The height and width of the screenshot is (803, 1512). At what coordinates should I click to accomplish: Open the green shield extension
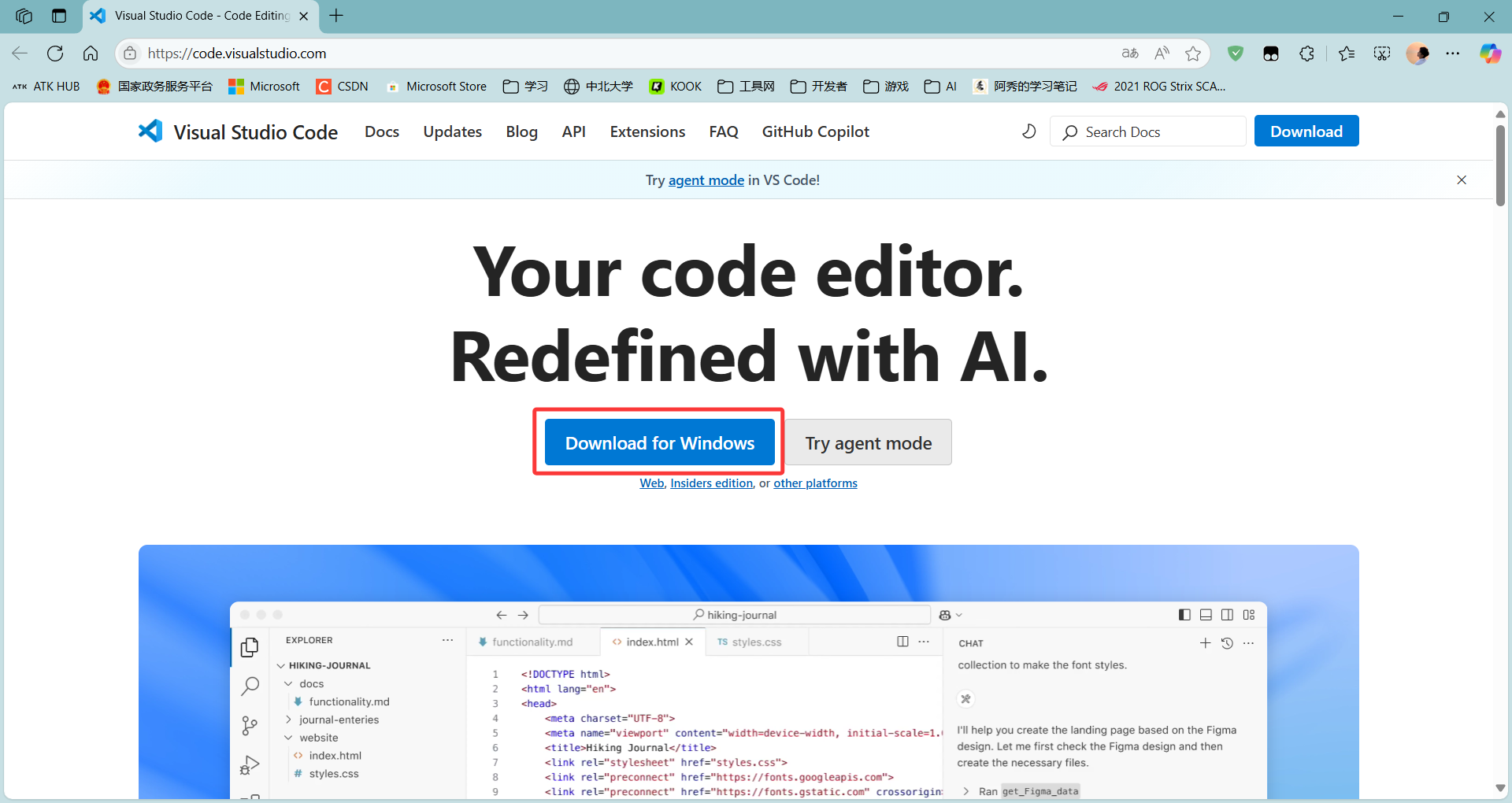click(1236, 54)
